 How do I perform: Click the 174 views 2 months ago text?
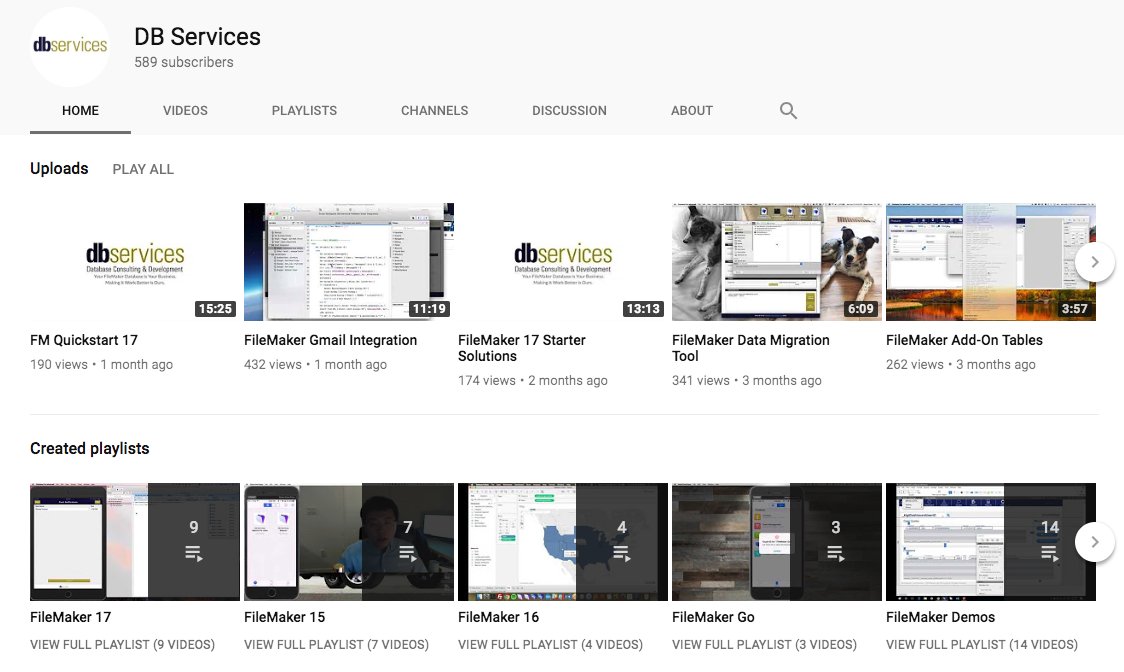click(x=533, y=380)
